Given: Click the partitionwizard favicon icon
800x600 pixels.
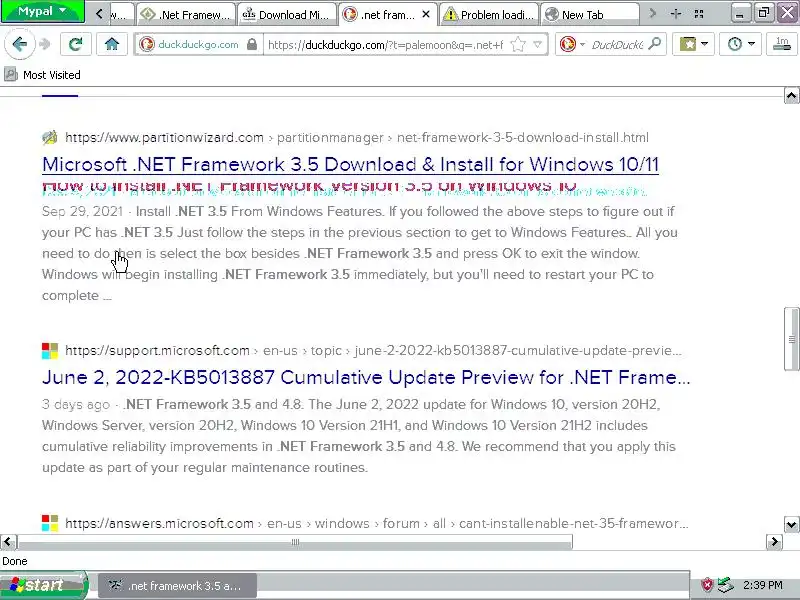Looking at the screenshot, I should click(49, 137).
